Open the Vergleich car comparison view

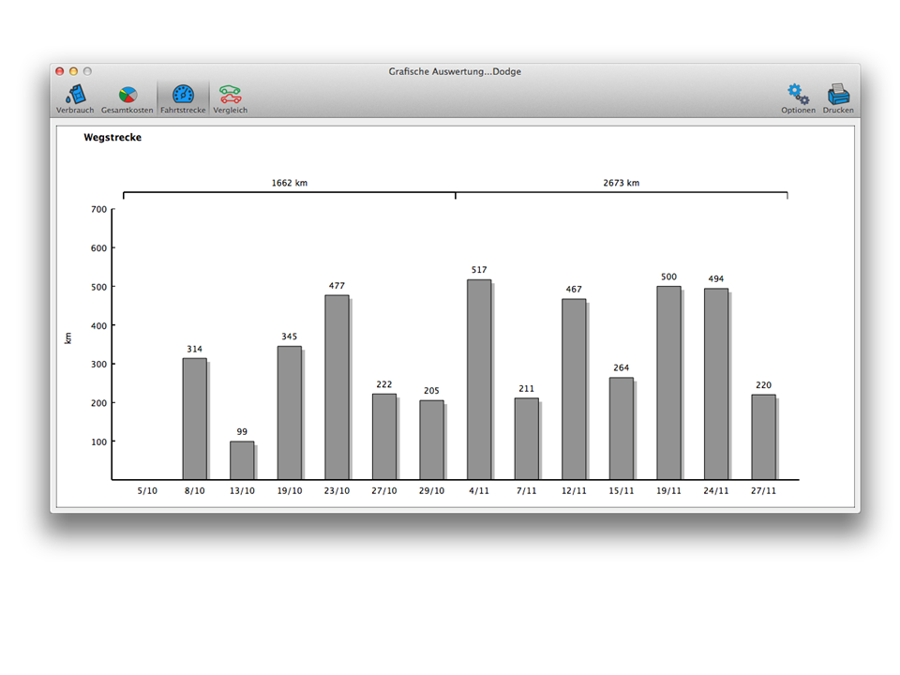tap(230, 98)
